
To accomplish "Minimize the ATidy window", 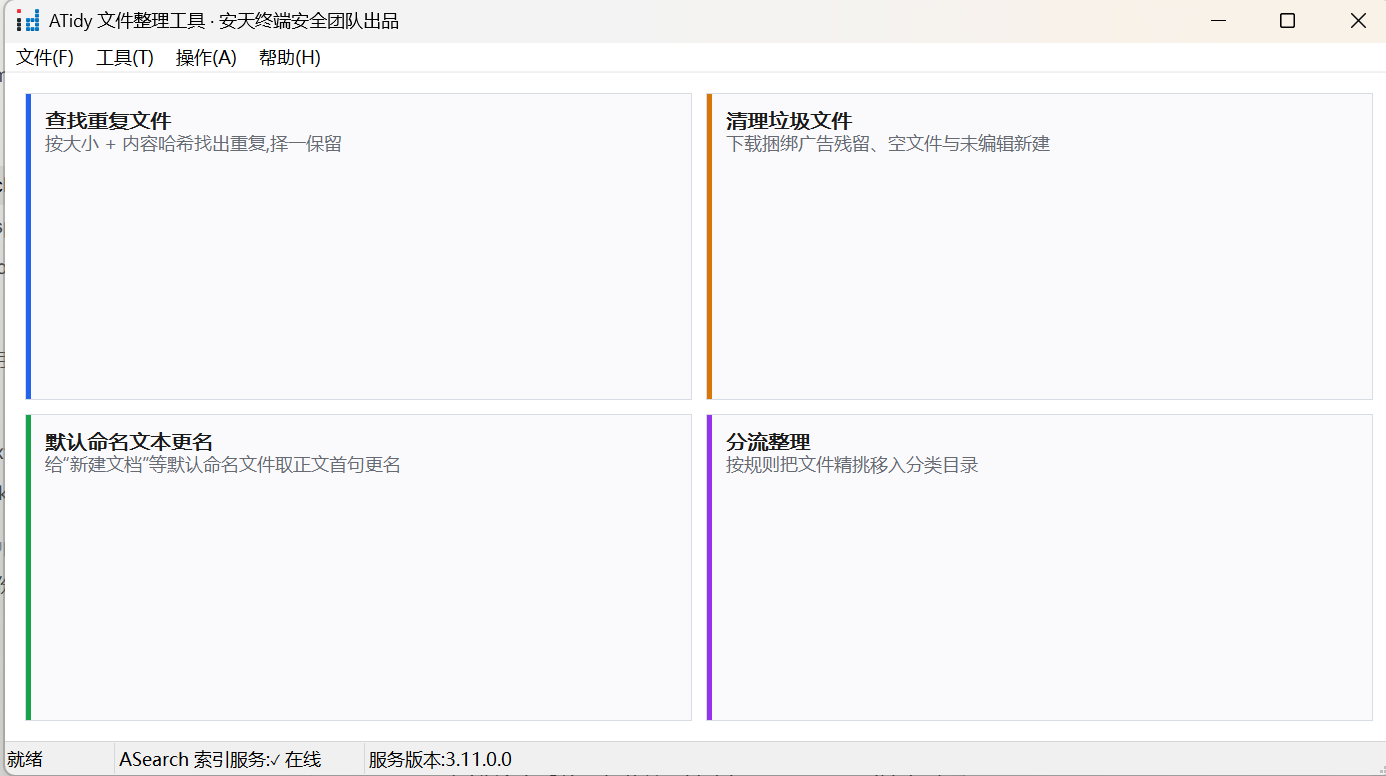I will [1218, 21].
